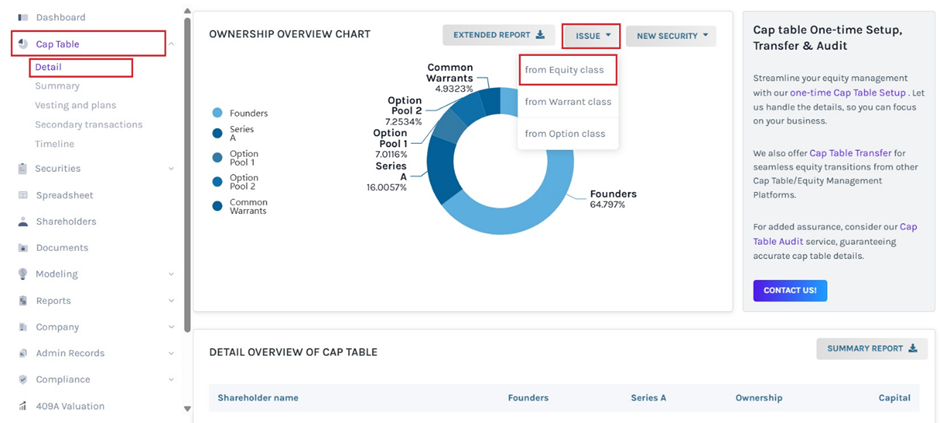Click the Securities clipboard icon
The width and height of the screenshot is (940, 423).
point(23,168)
